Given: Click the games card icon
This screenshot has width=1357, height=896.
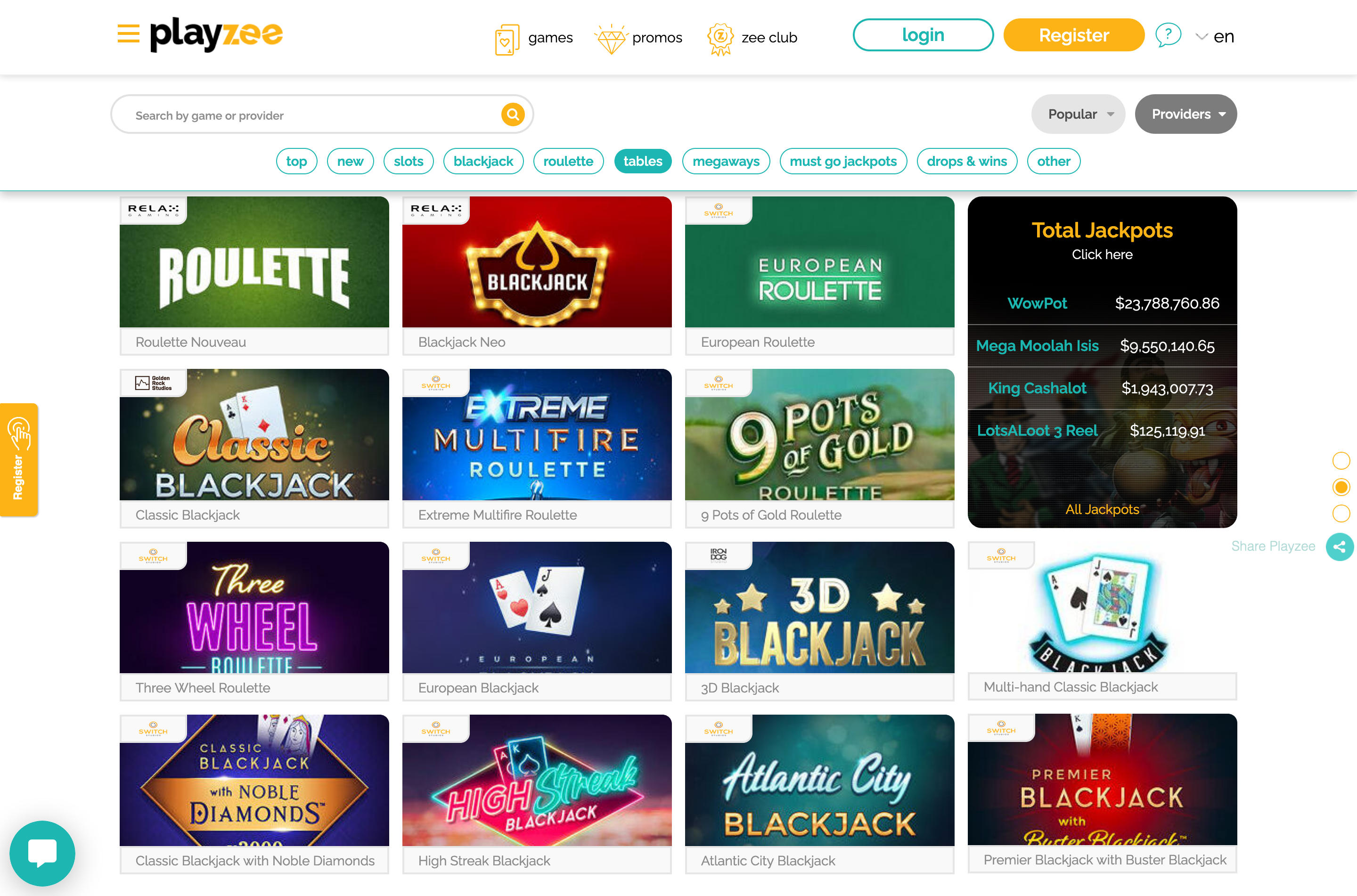Looking at the screenshot, I should coord(506,39).
